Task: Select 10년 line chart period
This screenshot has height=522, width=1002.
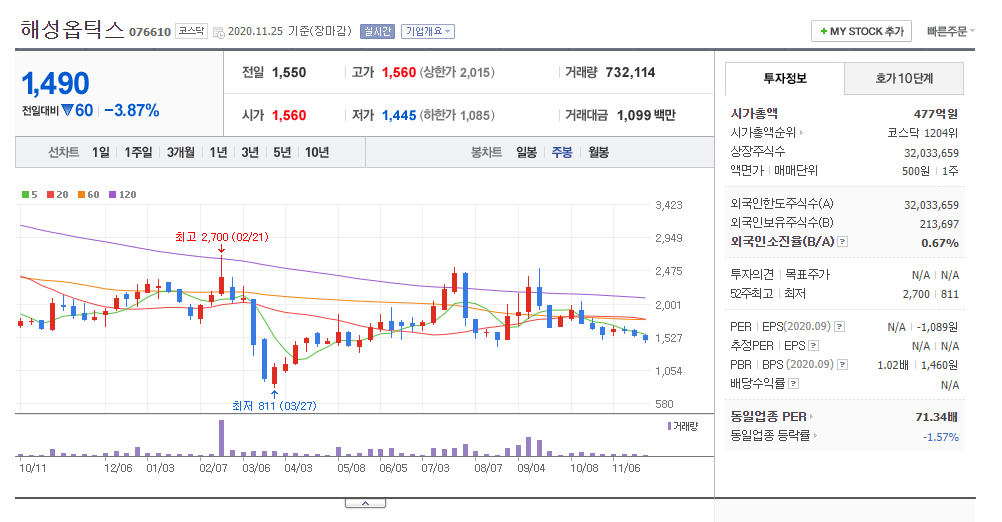Action: click(x=317, y=153)
